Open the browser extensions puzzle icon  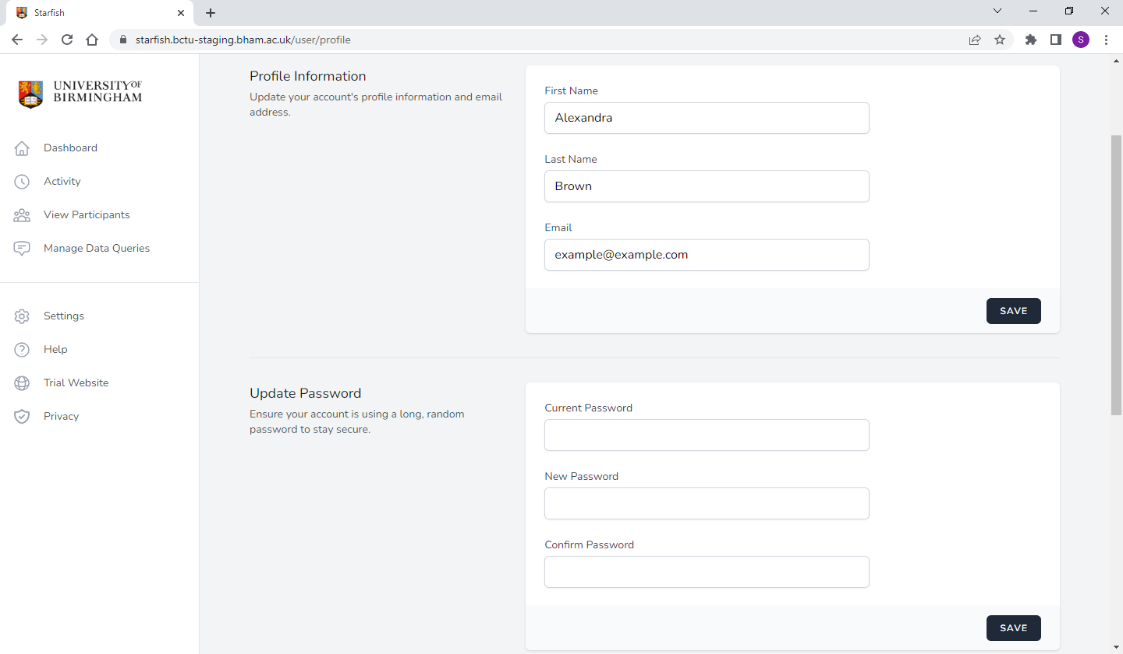tap(1031, 40)
